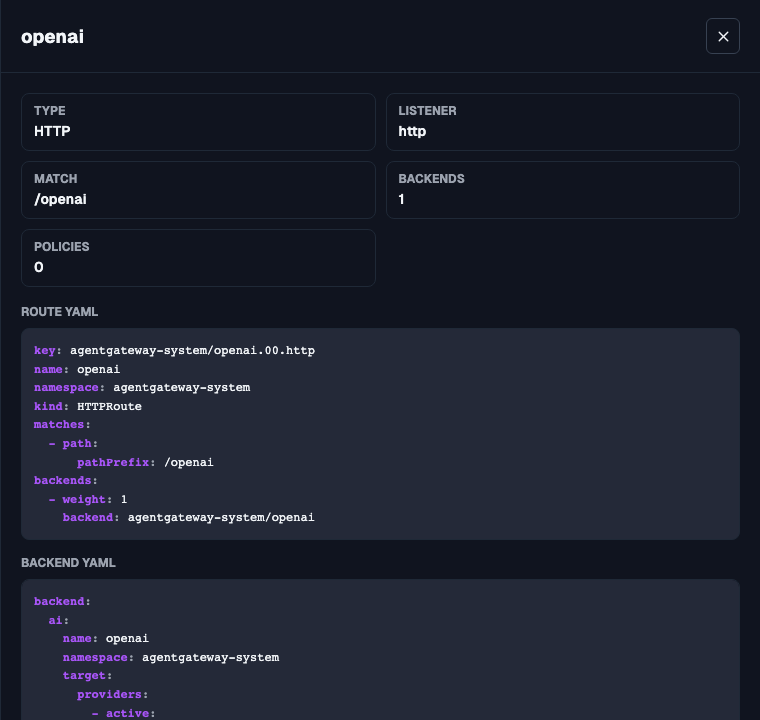The image size is (760, 720).
Task: Click the key line agentgateway-system/openai.00.http
Action: click(x=174, y=351)
